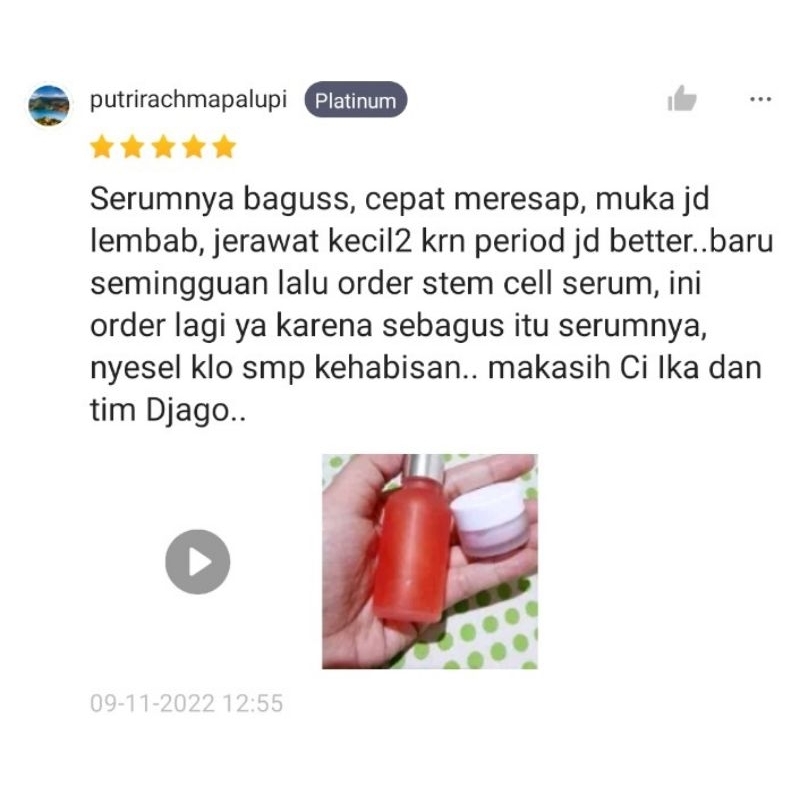Select the first rating star
Image resolution: width=800 pixels, height=800 pixels.
(x=102, y=147)
